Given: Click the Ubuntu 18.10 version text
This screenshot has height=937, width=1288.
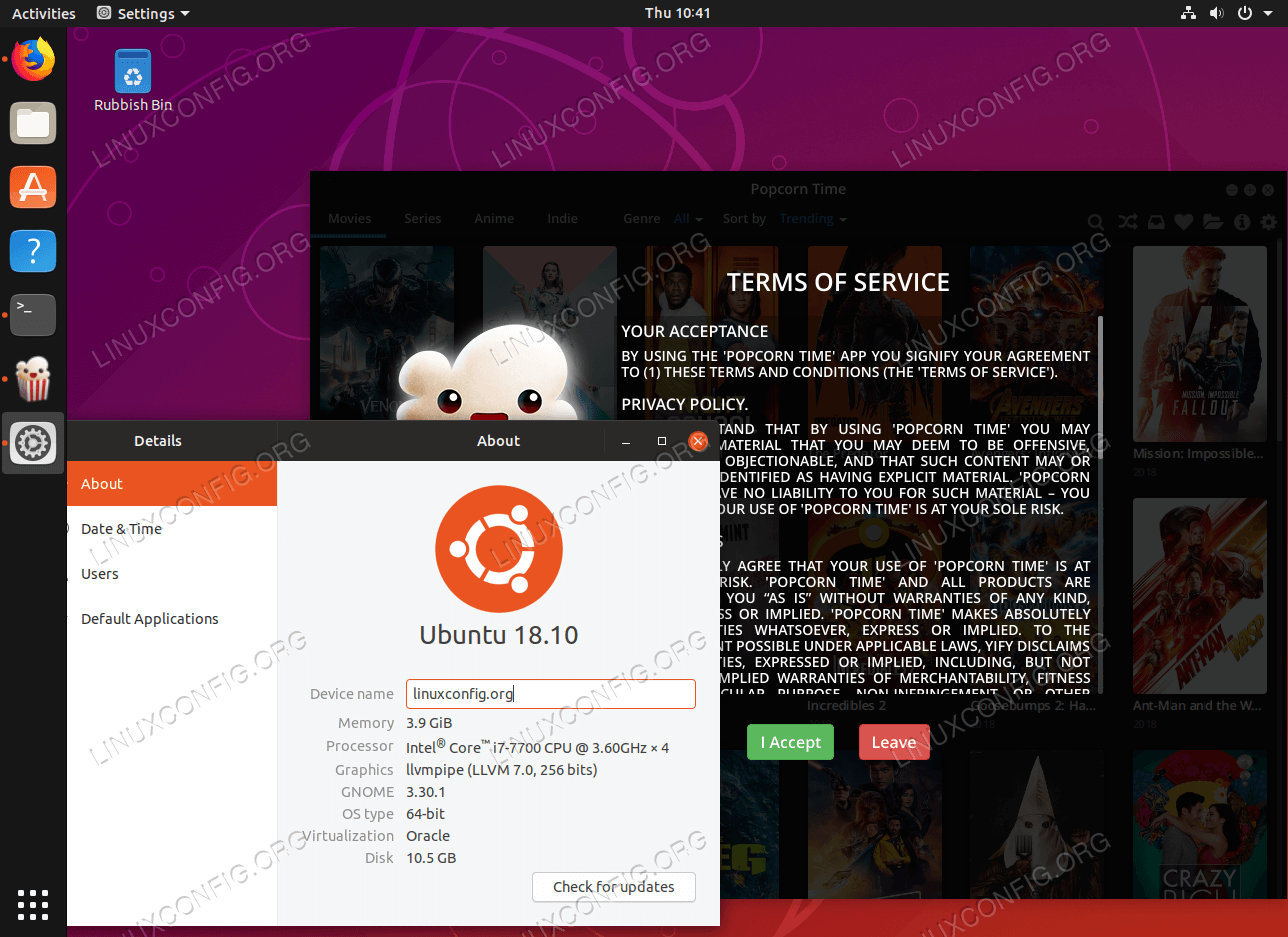Looking at the screenshot, I should coord(499,635).
